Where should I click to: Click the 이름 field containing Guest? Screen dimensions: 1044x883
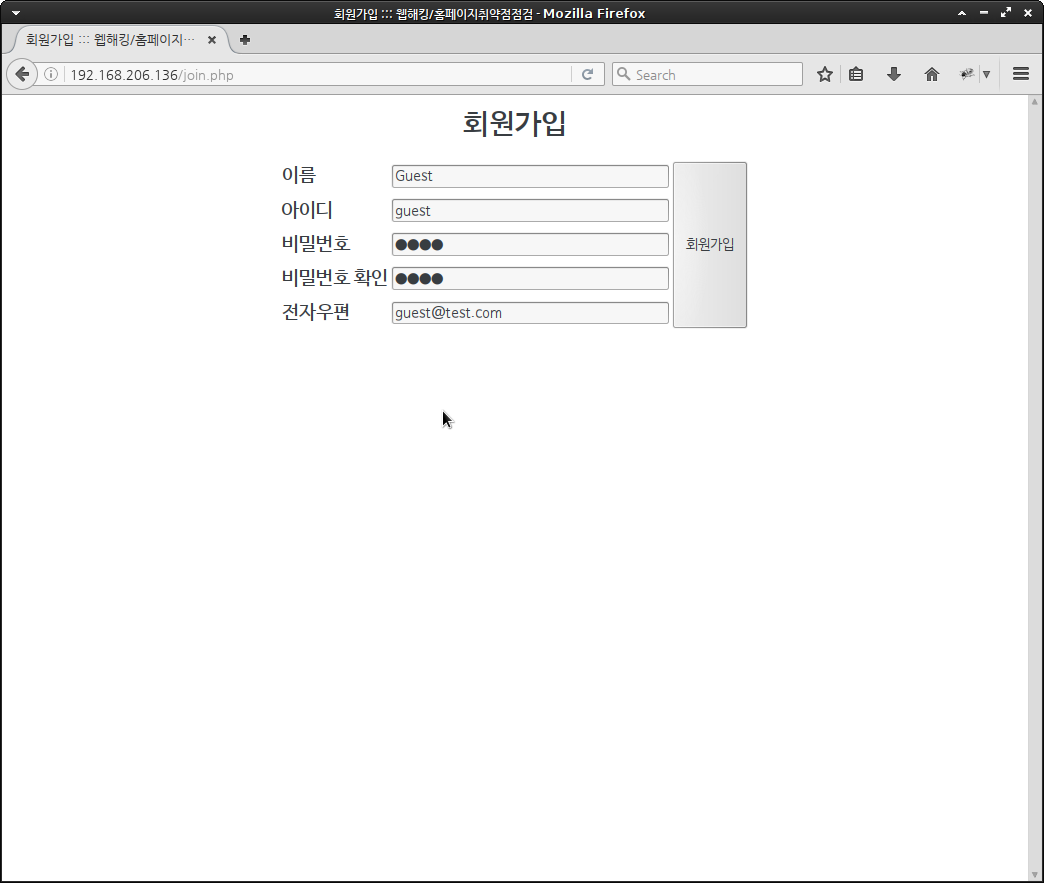530,176
